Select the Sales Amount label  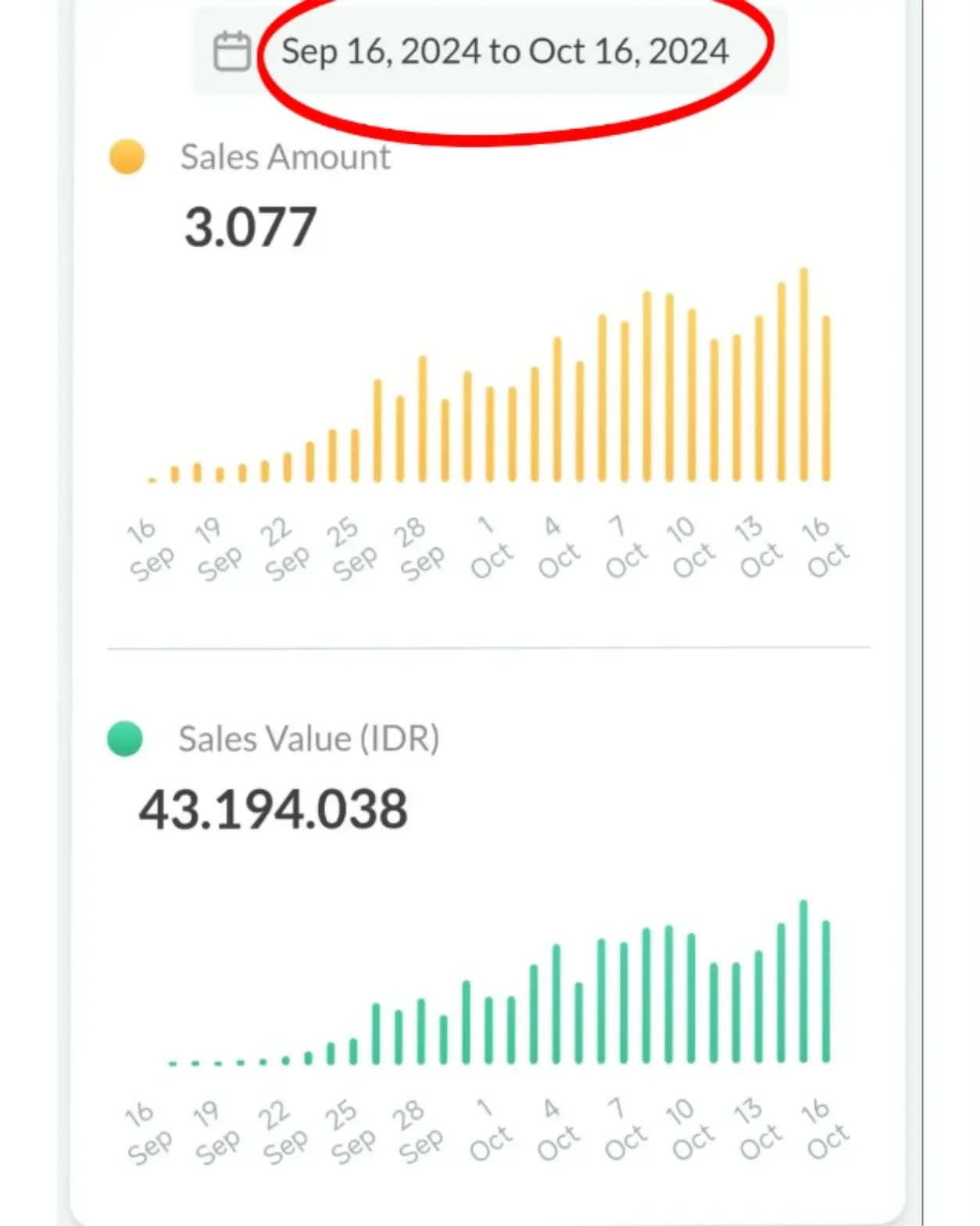[x=285, y=157]
